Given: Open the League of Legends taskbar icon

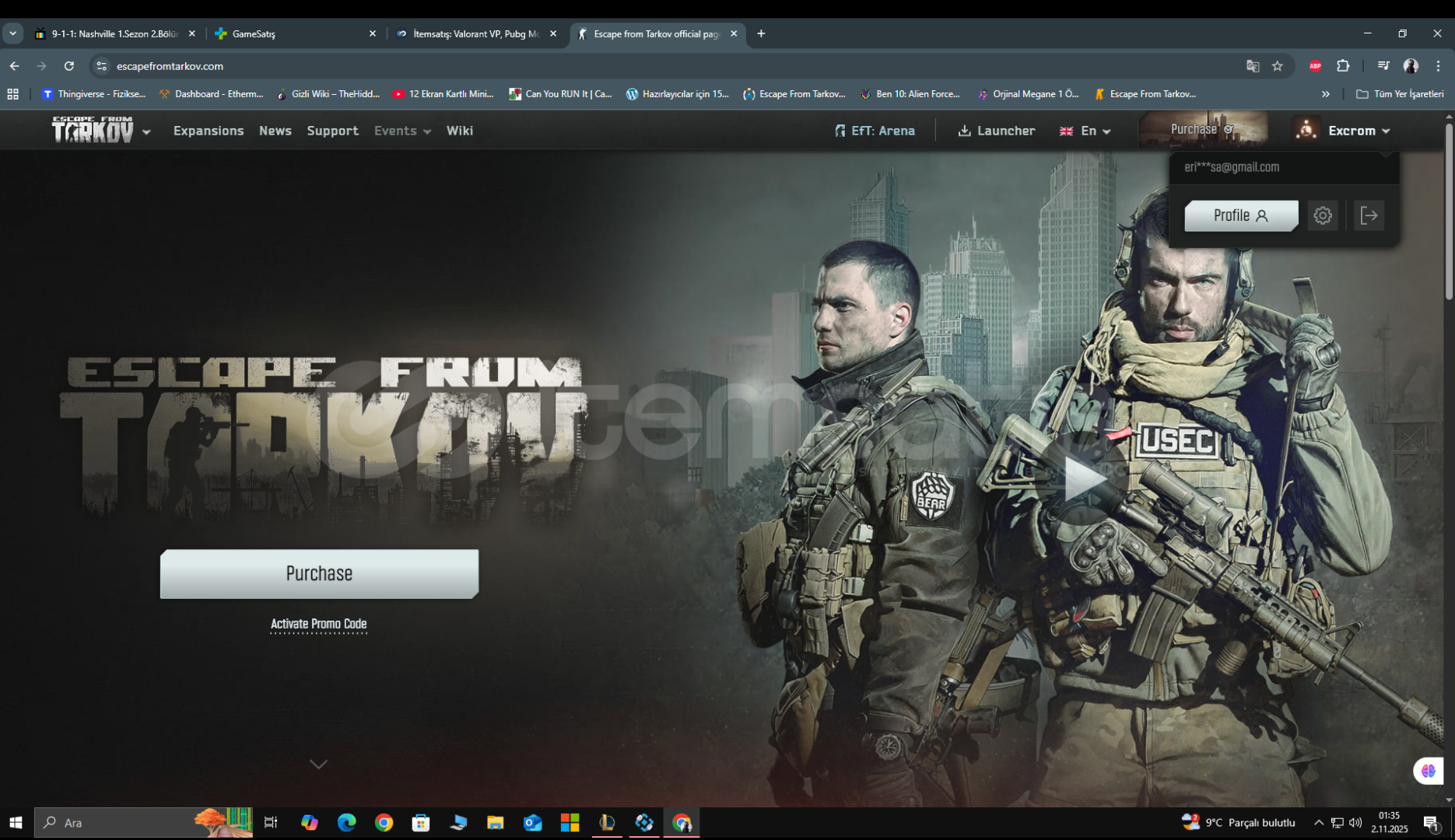Looking at the screenshot, I should coord(607,823).
